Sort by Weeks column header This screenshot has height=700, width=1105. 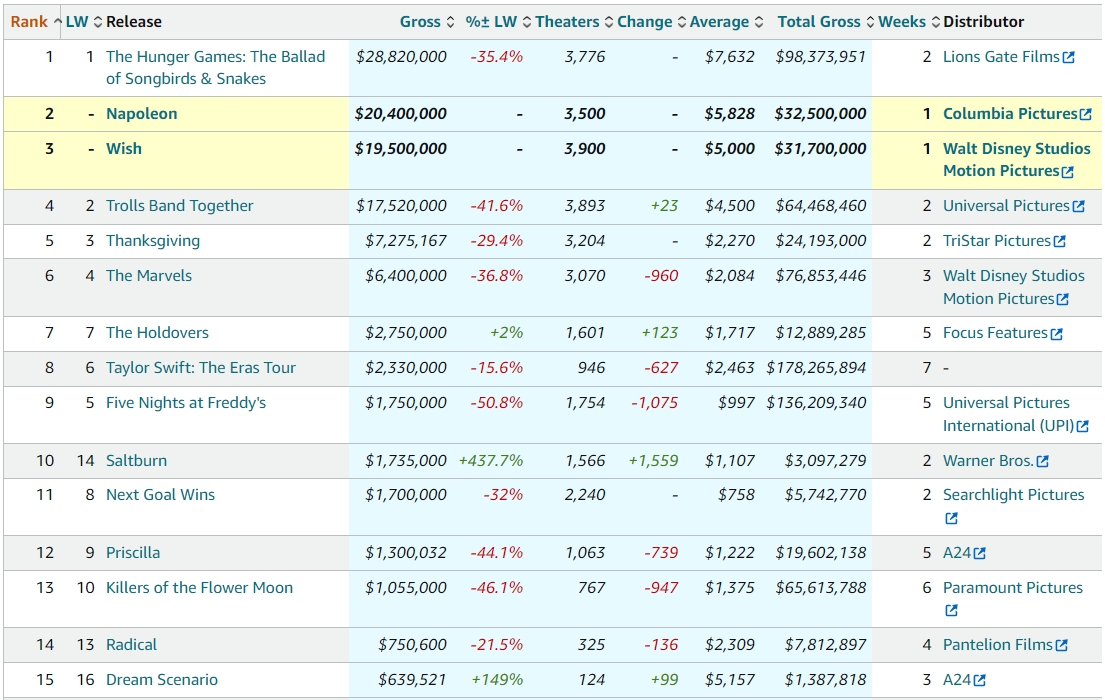(909, 22)
